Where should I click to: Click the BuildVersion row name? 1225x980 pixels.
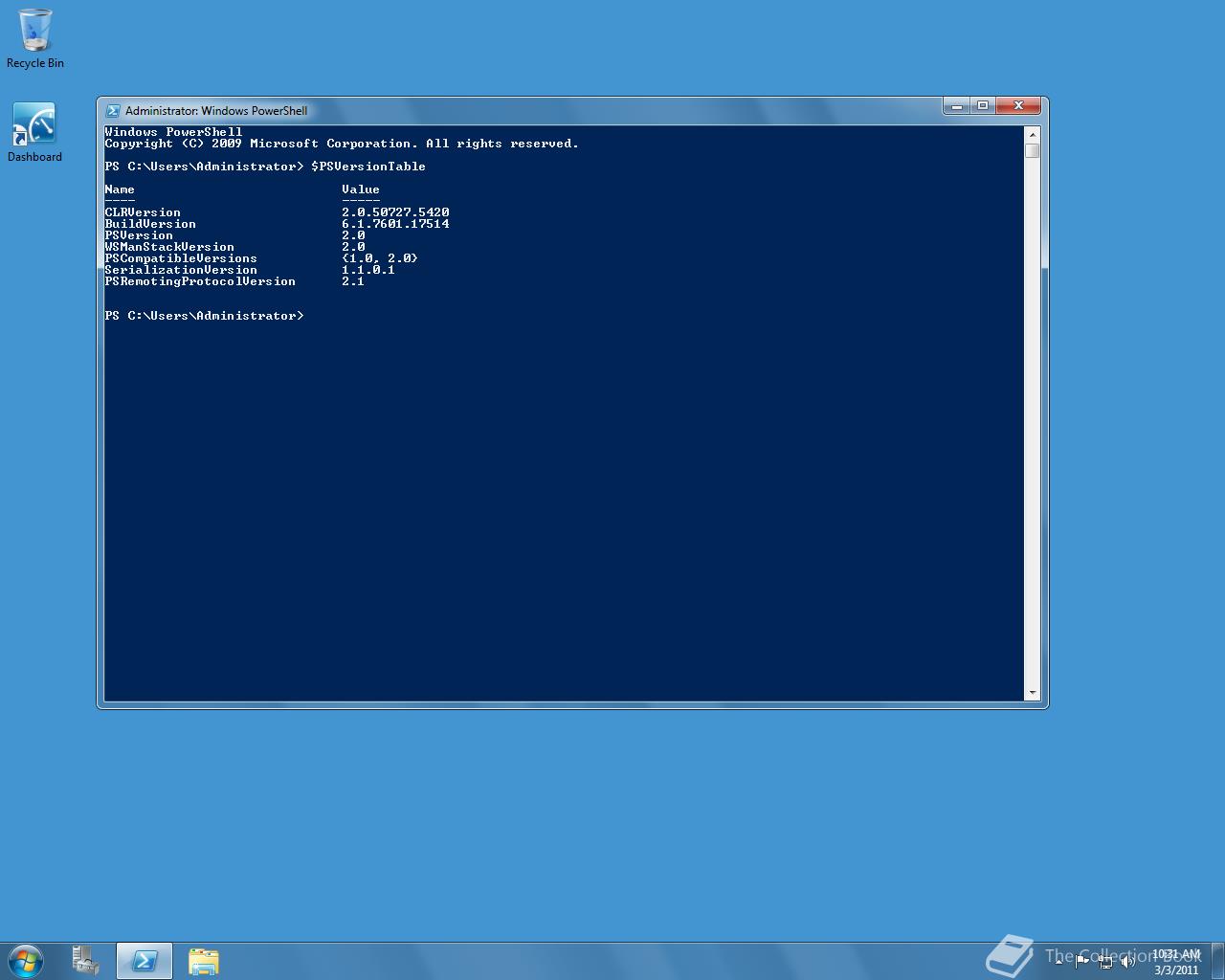point(150,224)
